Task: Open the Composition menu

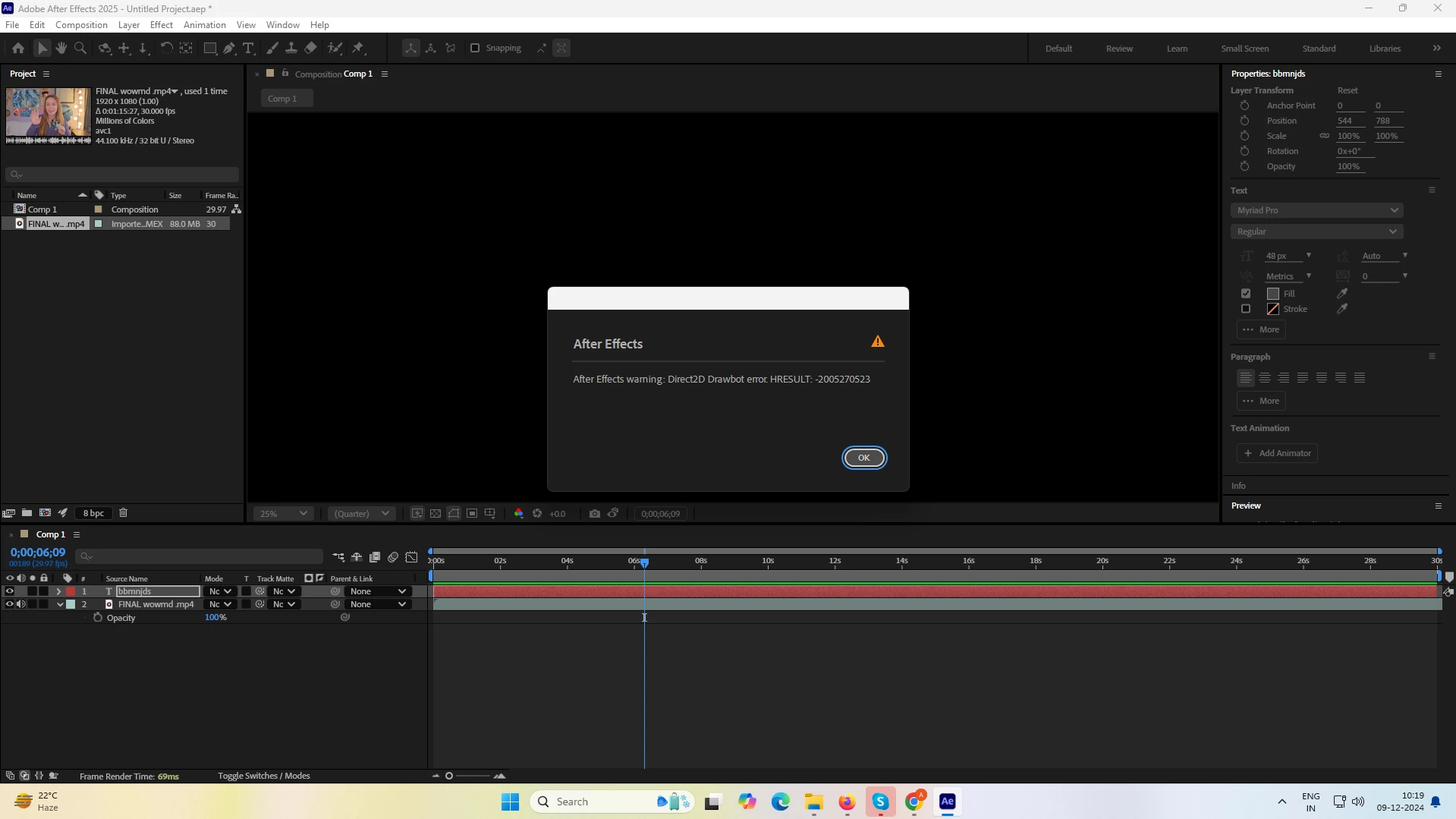Action: click(x=81, y=25)
